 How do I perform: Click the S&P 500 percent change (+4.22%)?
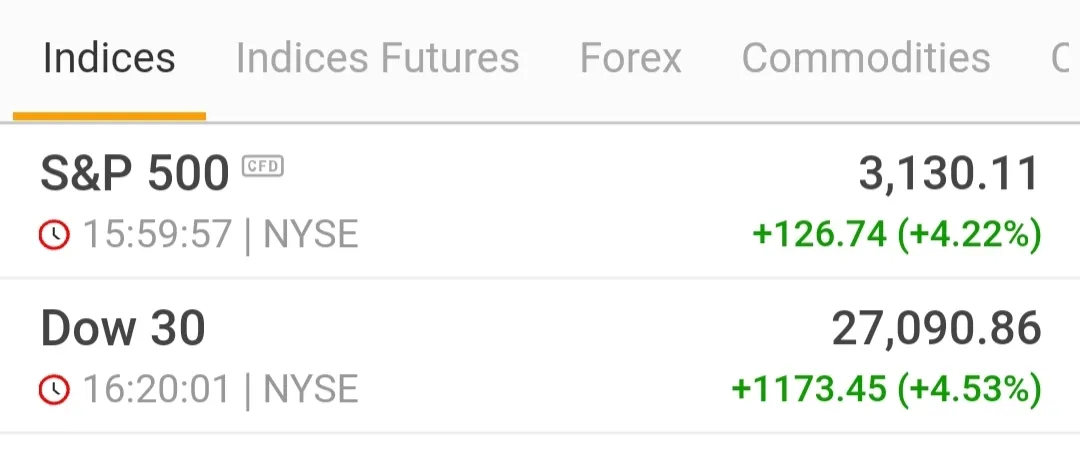pos(969,235)
